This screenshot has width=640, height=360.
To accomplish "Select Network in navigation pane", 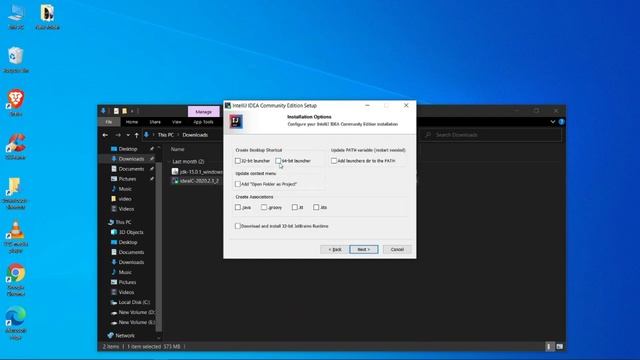I will coord(121,336).
